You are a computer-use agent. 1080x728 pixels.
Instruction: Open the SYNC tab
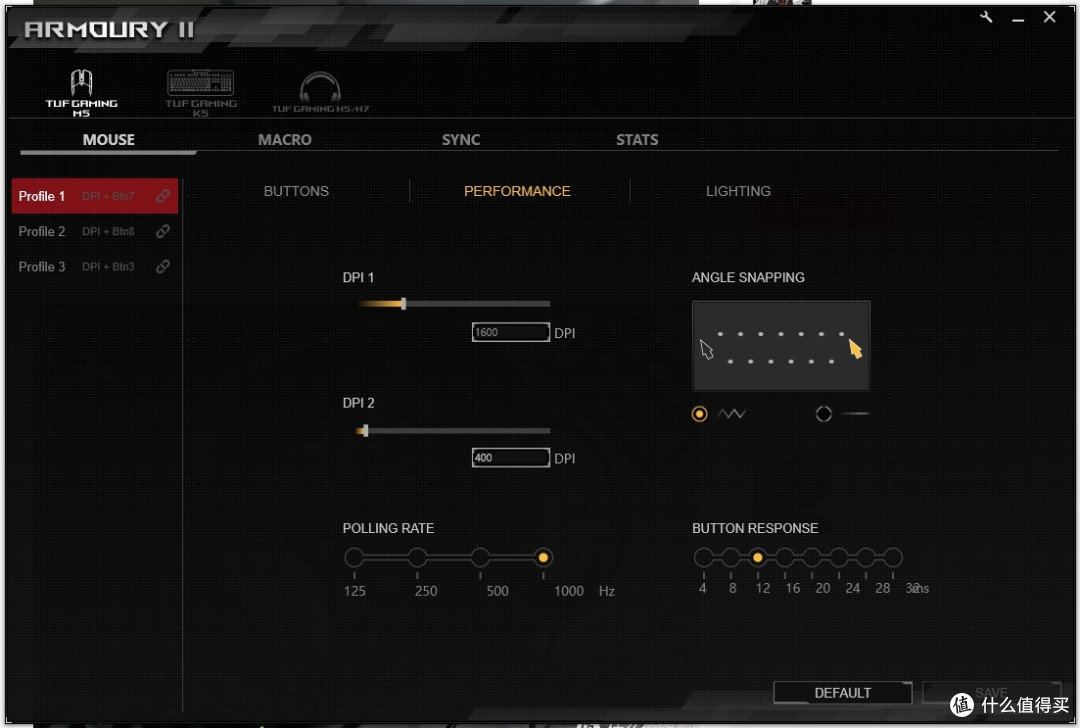pos(461,140)
